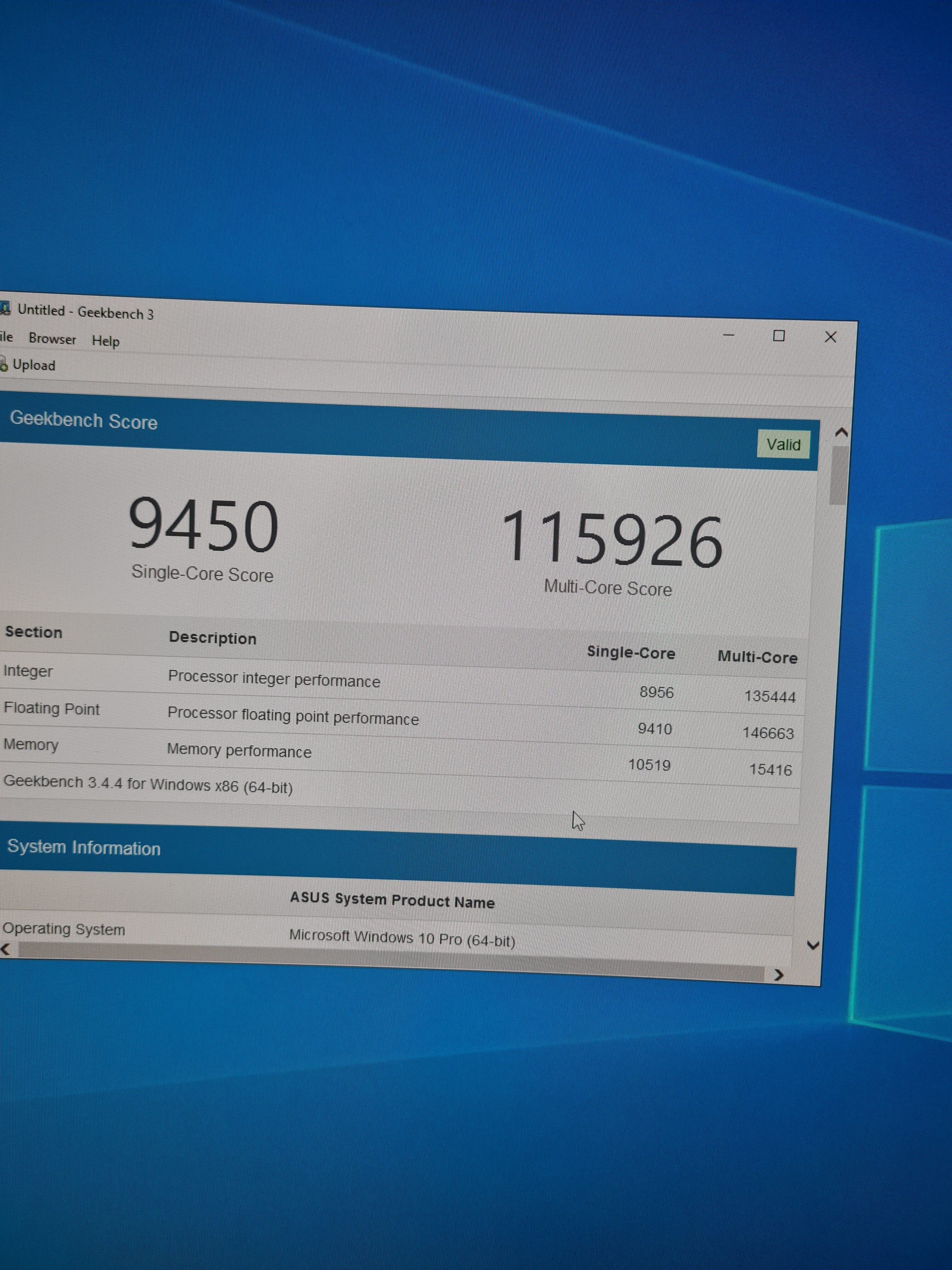
Task: Maximize the Geekbench 3 window
Action: [x=779, y=336]
